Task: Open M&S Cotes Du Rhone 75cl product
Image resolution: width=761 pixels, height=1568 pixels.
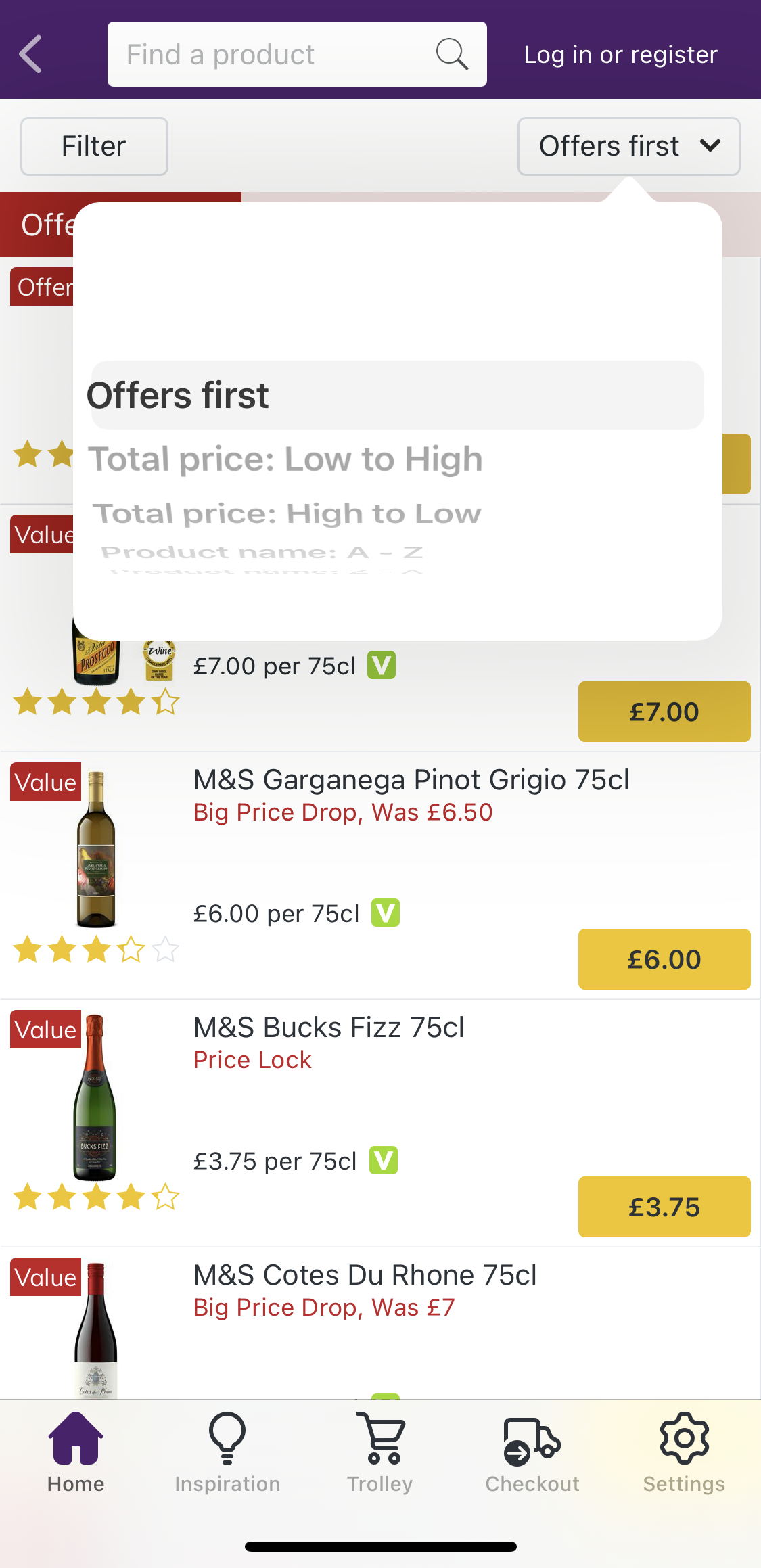Action: coord(365,1275)
